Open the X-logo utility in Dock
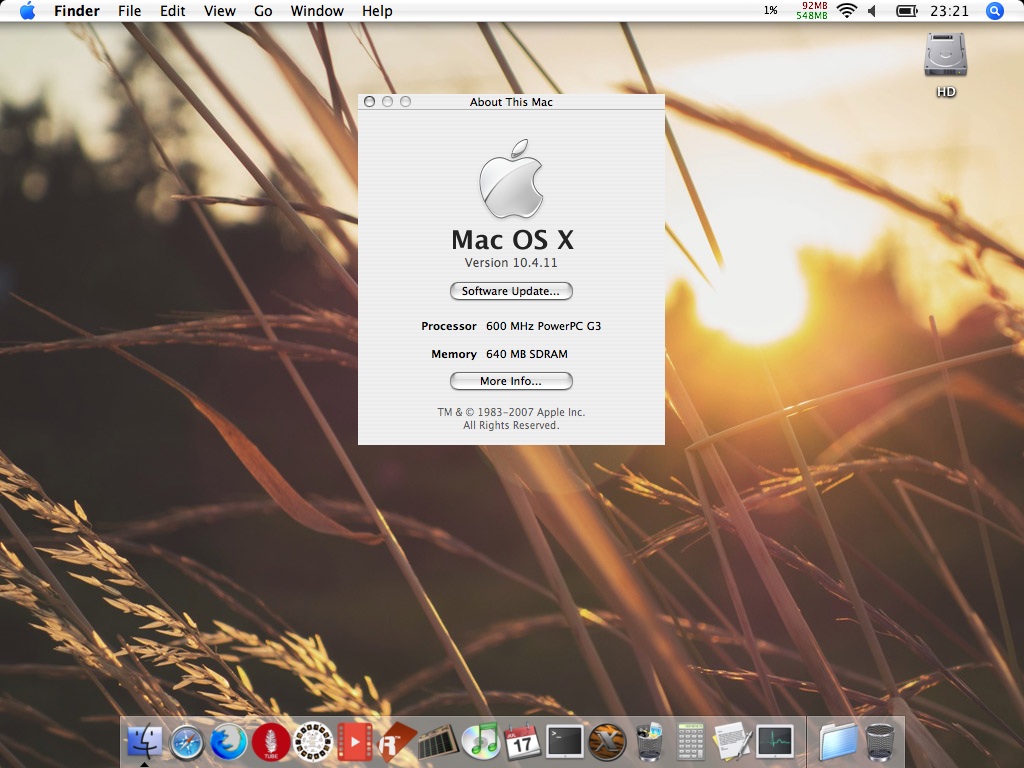This screenshot has width=1024, height=768. click(607, 743)
